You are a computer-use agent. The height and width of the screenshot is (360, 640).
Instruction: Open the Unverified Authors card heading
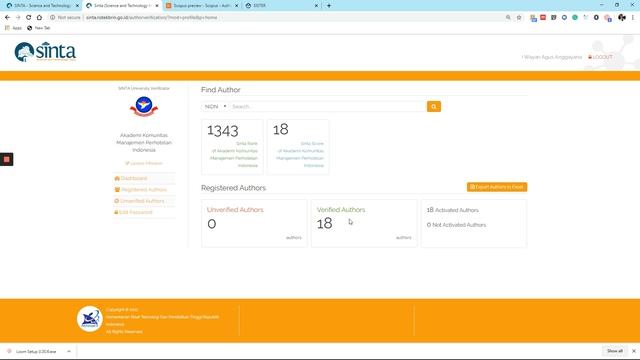(x=235, y=210)
